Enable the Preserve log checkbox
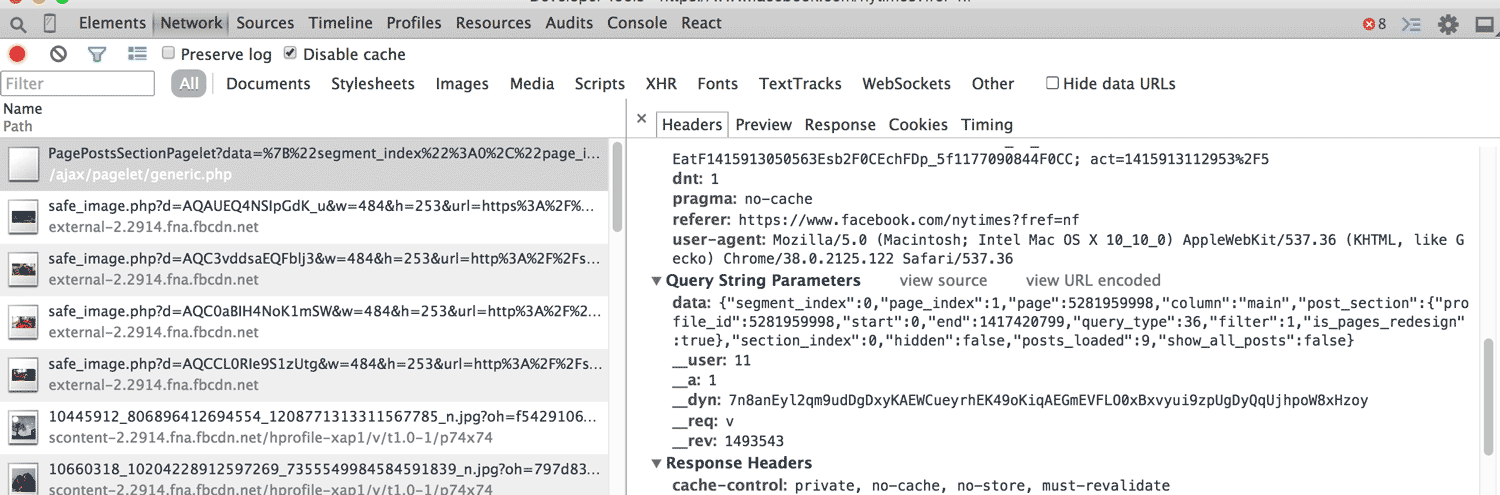 (x=168, y=53)
